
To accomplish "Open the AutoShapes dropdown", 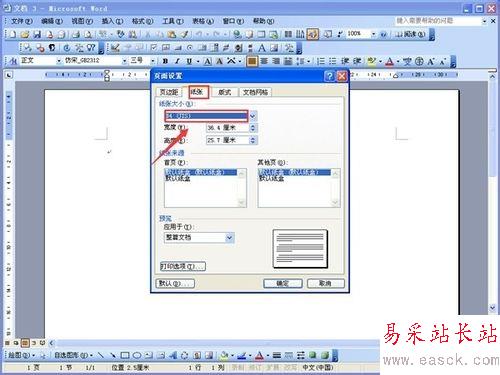I will tap(73, 355).
